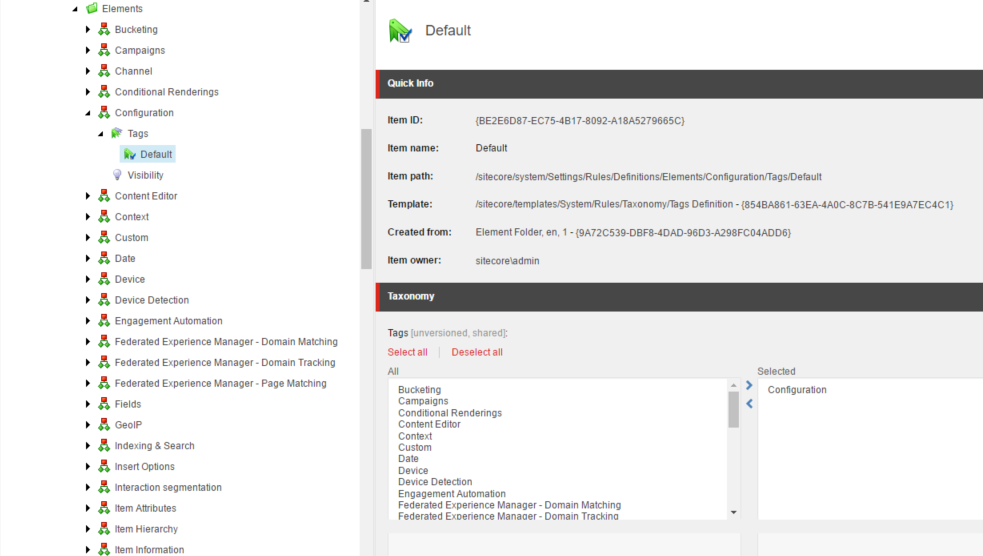Viewport: 983px width, 556px height.
Task: Select Configuration in the Selected list
Action: coord(797,390)
